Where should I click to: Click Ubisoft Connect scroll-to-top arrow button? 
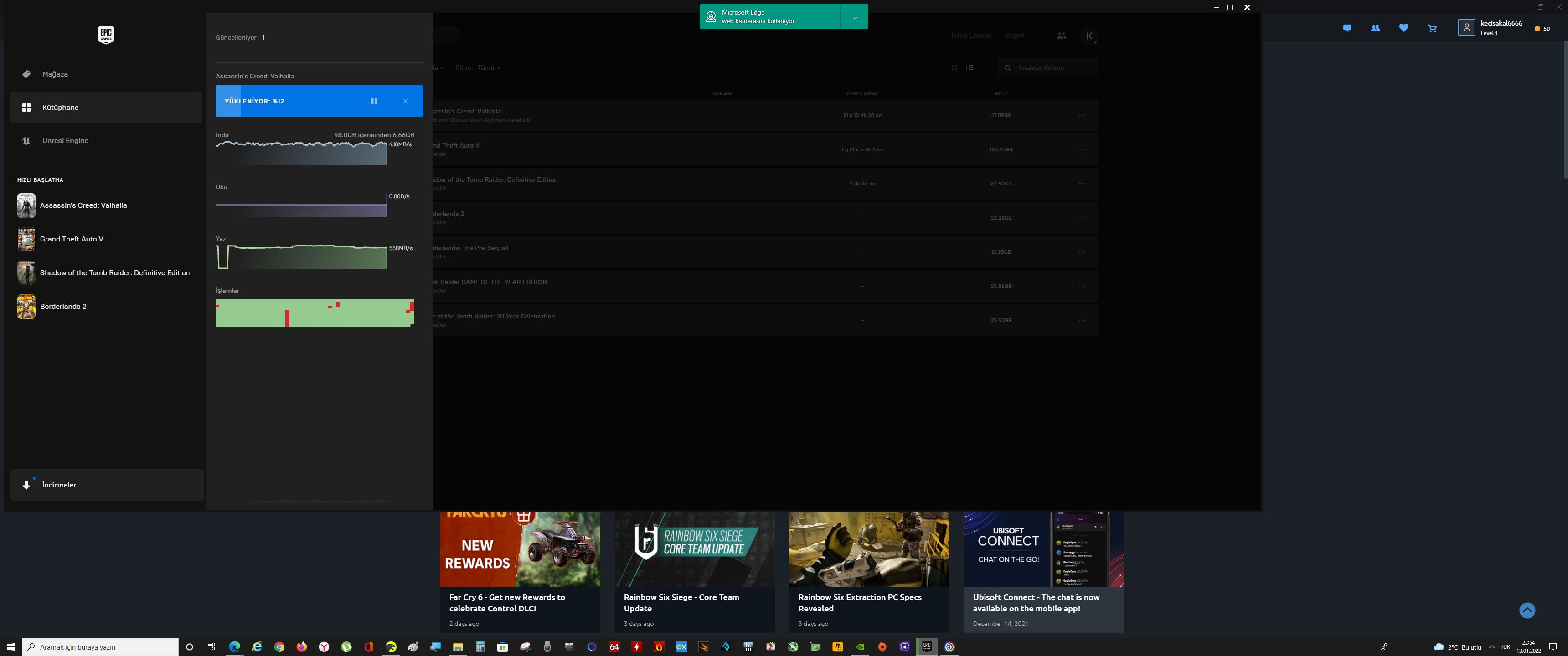(1527, 610)
